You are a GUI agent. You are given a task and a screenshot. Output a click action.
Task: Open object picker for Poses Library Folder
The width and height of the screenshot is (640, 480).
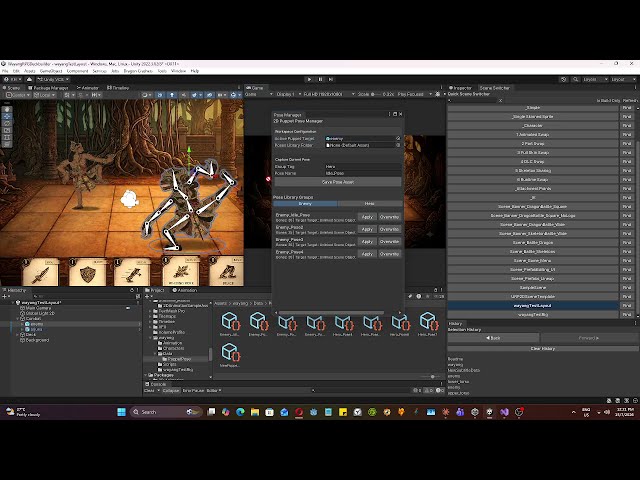tap(398, 145)
